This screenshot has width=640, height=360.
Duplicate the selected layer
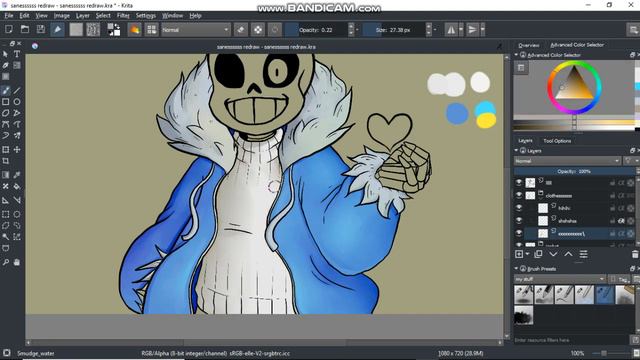pos(538,254)
